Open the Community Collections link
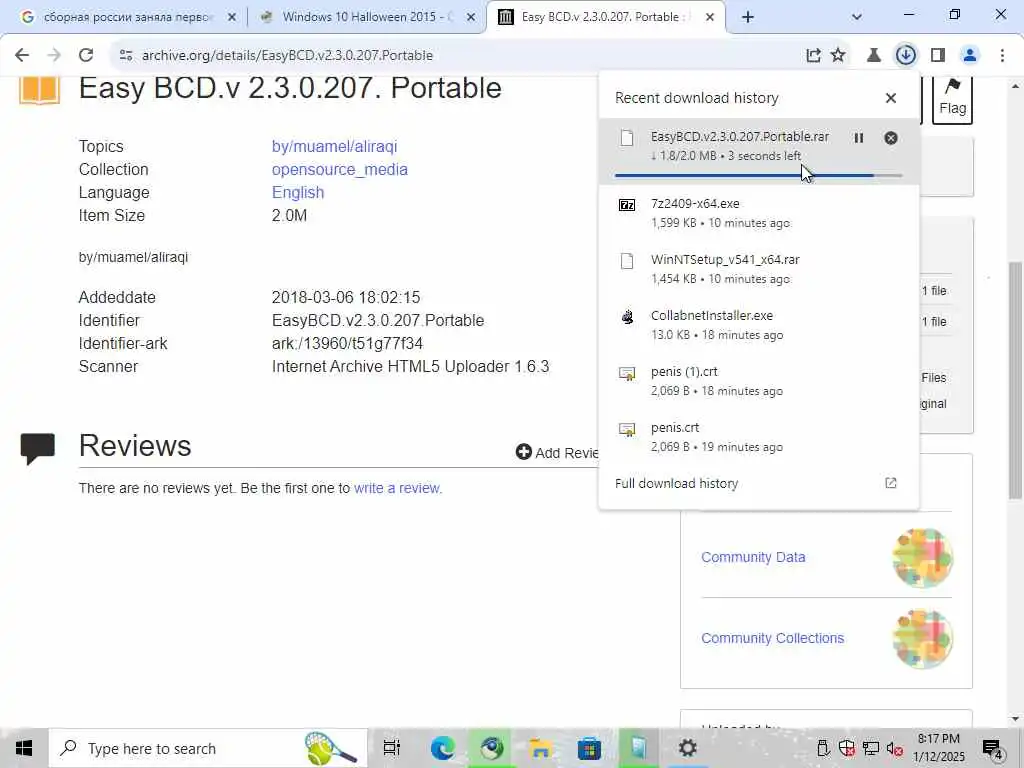The width and height of the screenshot is (1024, 768). click(773, 638)
